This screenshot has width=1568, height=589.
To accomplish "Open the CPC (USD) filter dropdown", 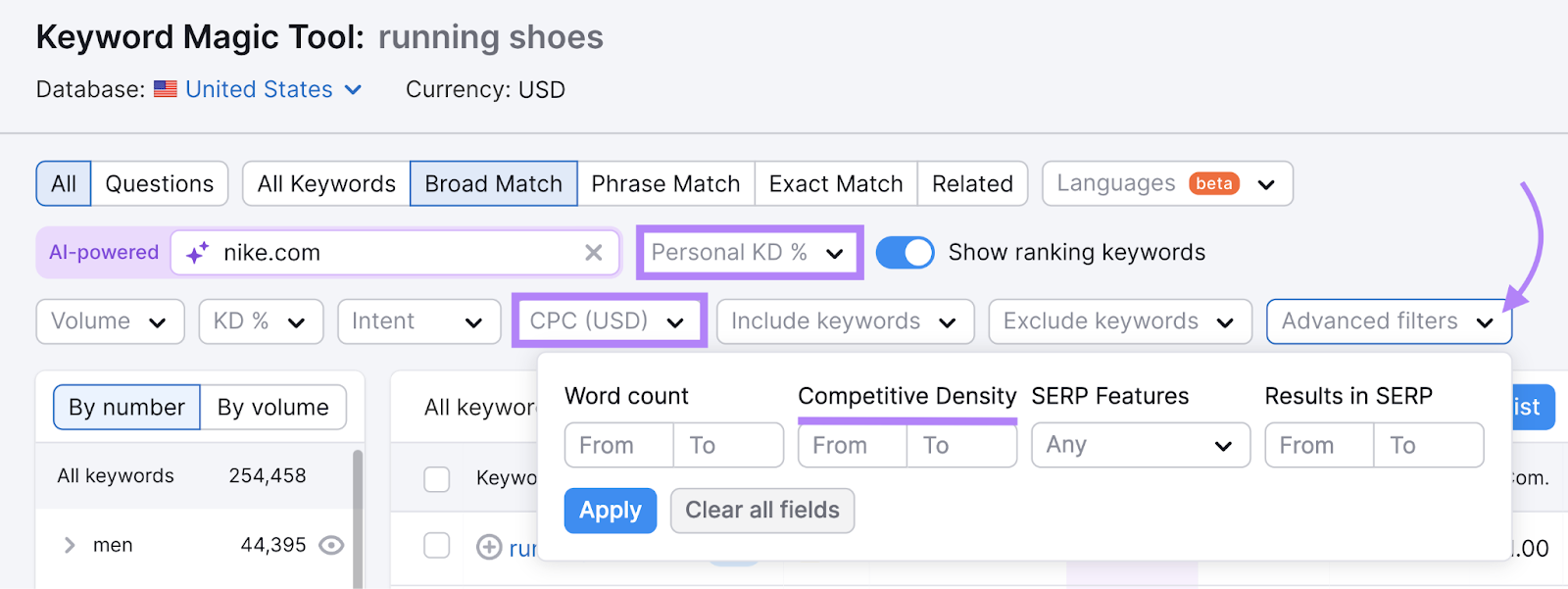I will (x=608, y=321).
